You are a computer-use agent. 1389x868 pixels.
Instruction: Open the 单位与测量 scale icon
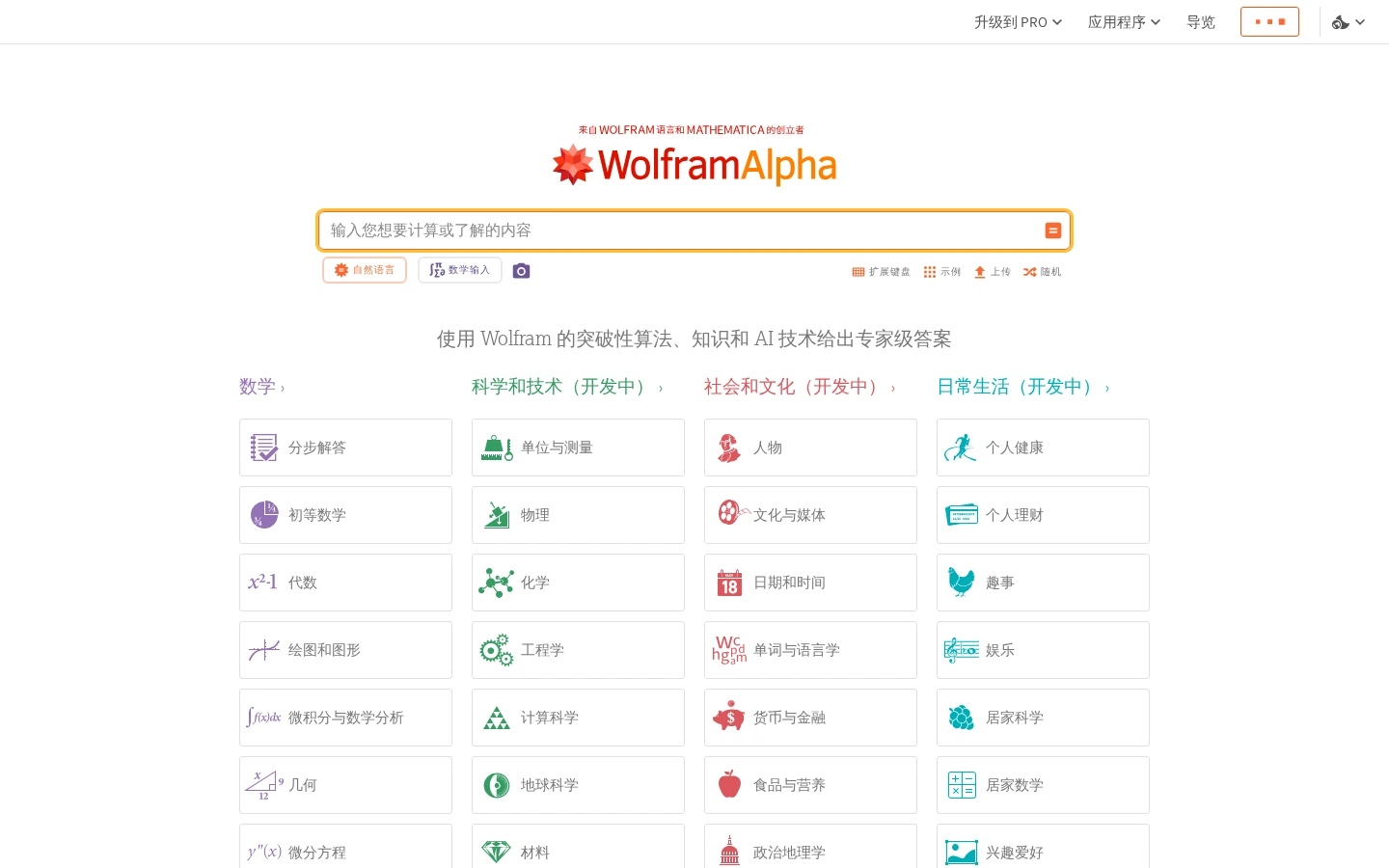(497, 448)
